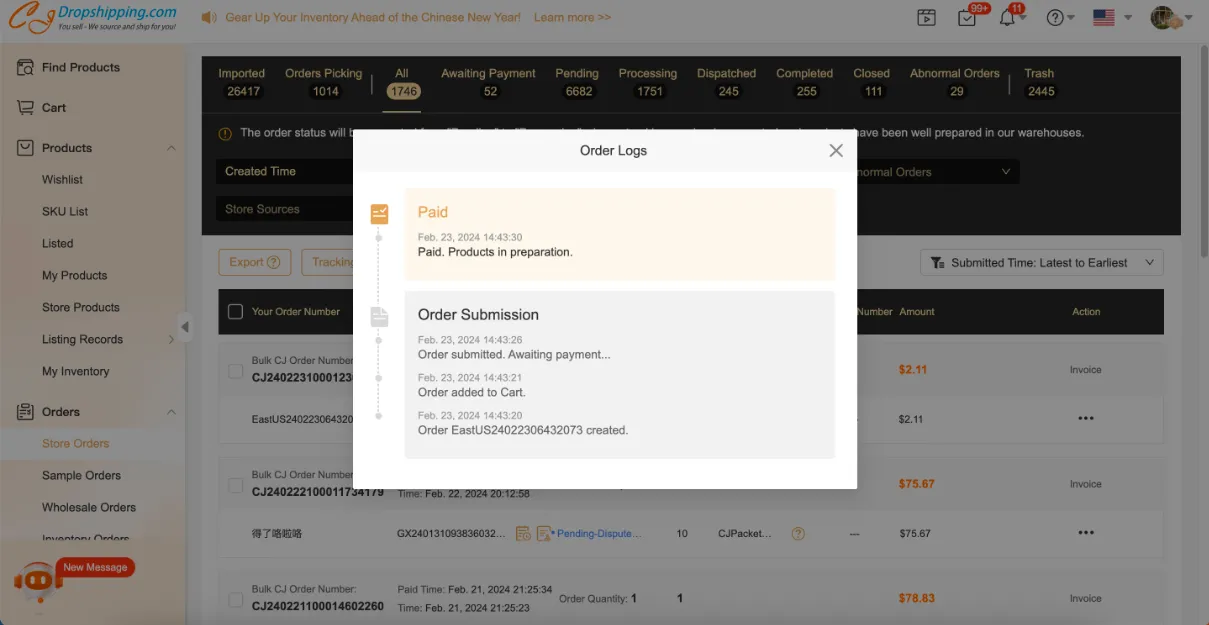
Task: Check the box for order CJ240222100011734179
Action: click(x=235, y=485)
